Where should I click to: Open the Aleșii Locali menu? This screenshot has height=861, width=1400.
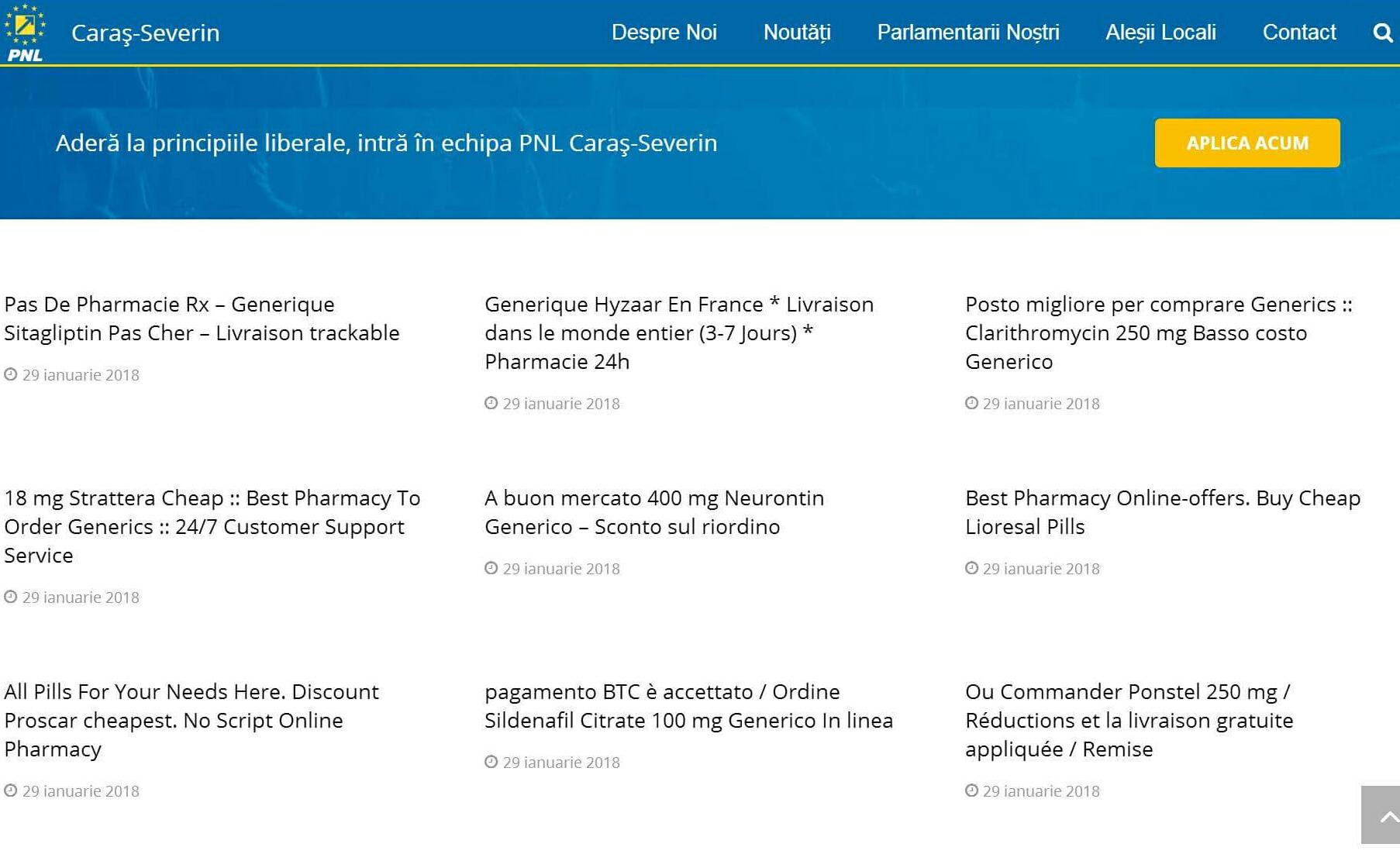(x=1160, y=33)
